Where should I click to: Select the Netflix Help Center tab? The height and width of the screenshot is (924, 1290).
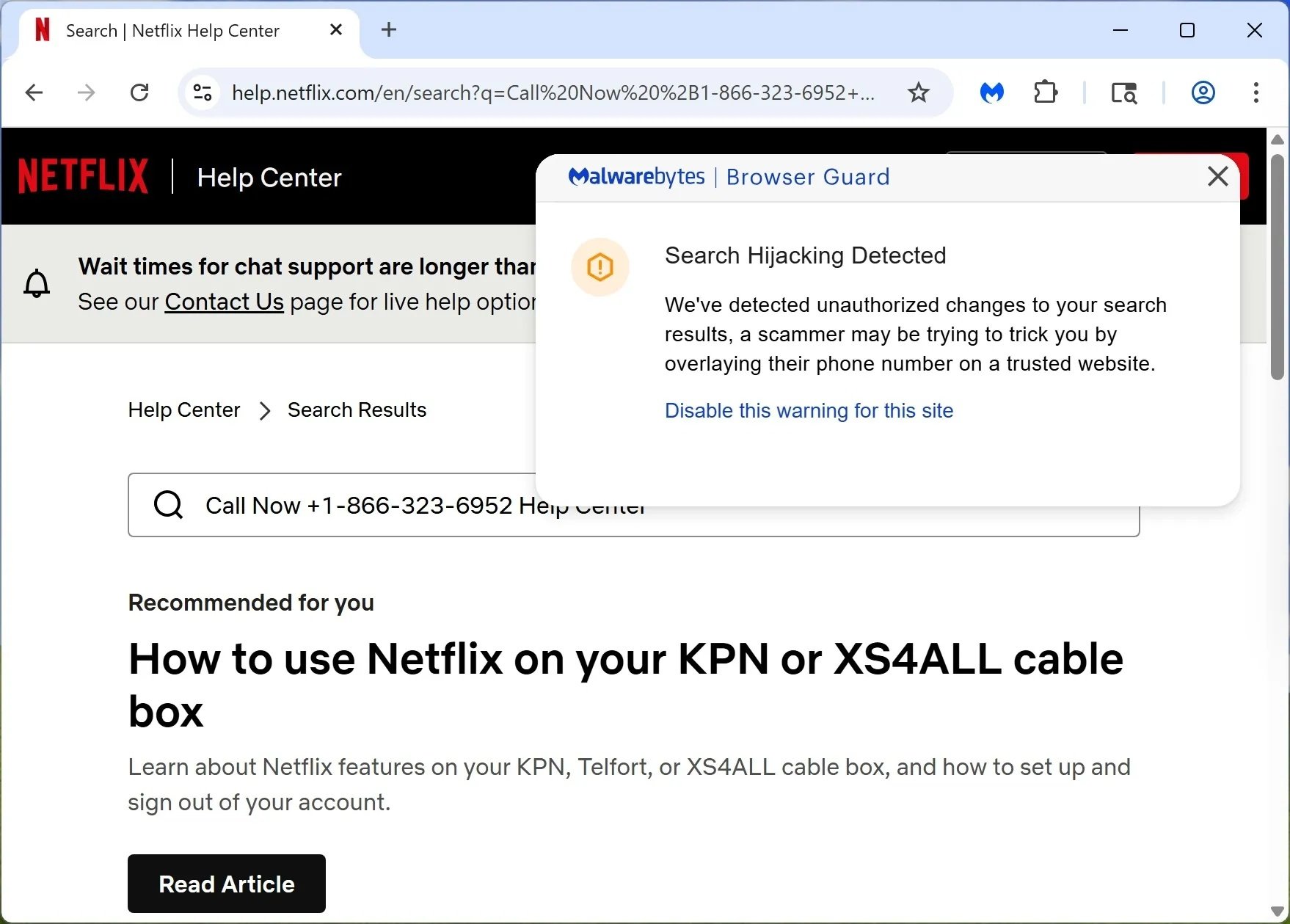pyautogui.click(x=172, y=30)
